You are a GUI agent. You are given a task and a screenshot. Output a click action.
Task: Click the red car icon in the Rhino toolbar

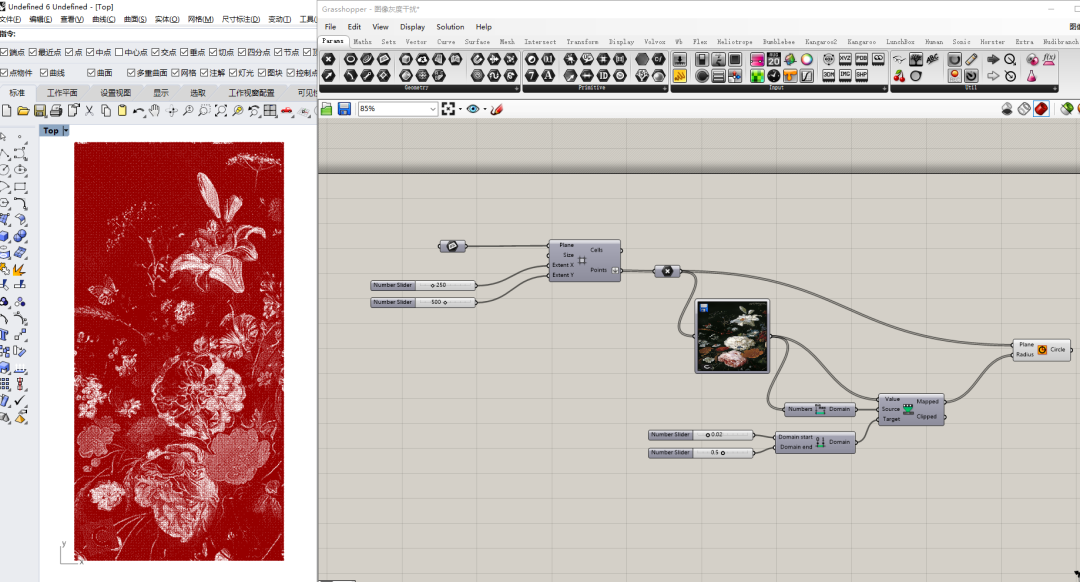287,111
